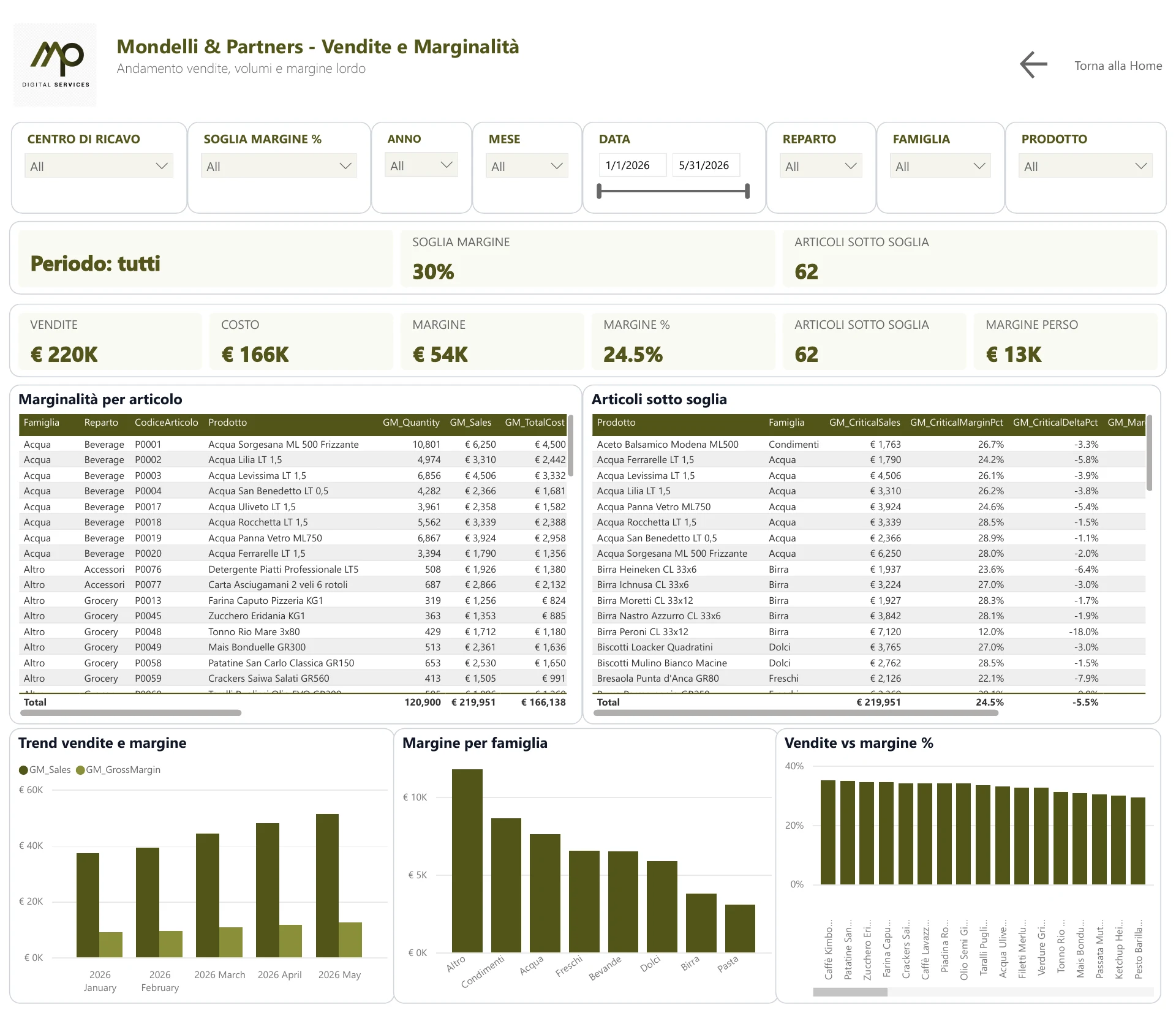Click the end date field 5/31/2026
Viewport: 1176px width, 1021px height.
706,165
